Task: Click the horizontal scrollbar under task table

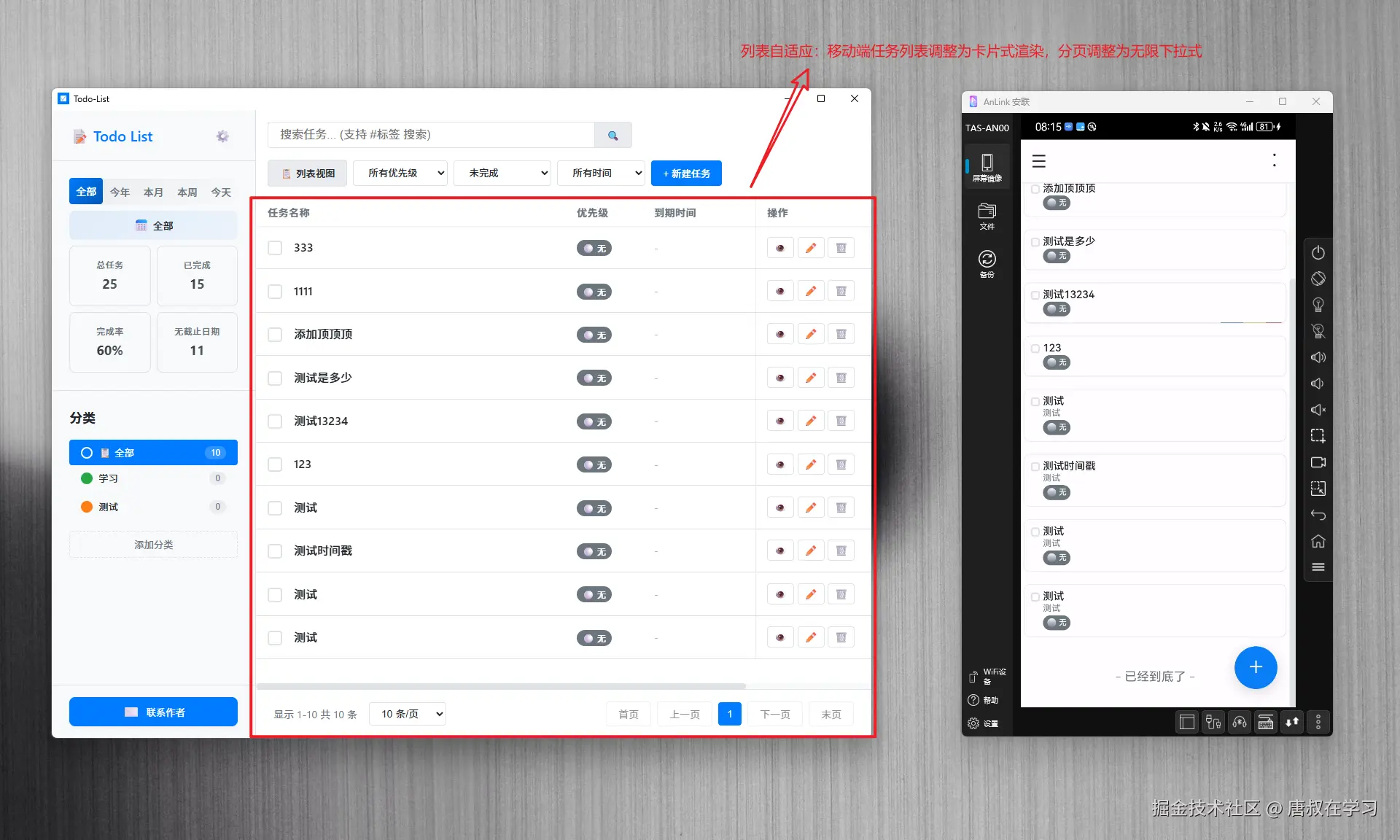Action: [501, 686]
